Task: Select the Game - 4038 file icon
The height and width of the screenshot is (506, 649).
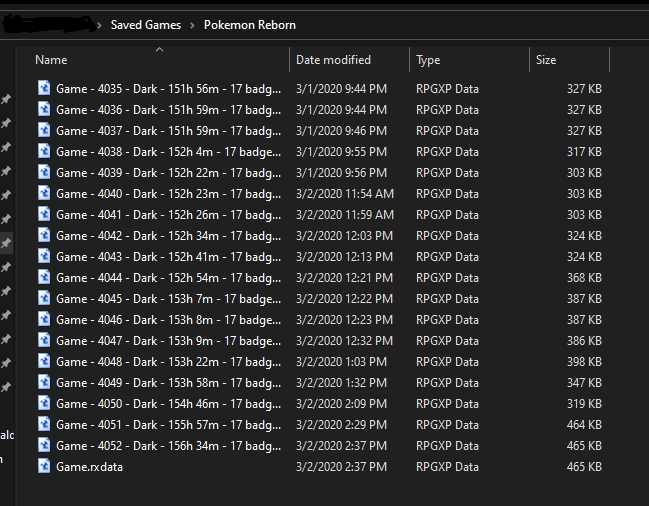Action: (44, 151)
